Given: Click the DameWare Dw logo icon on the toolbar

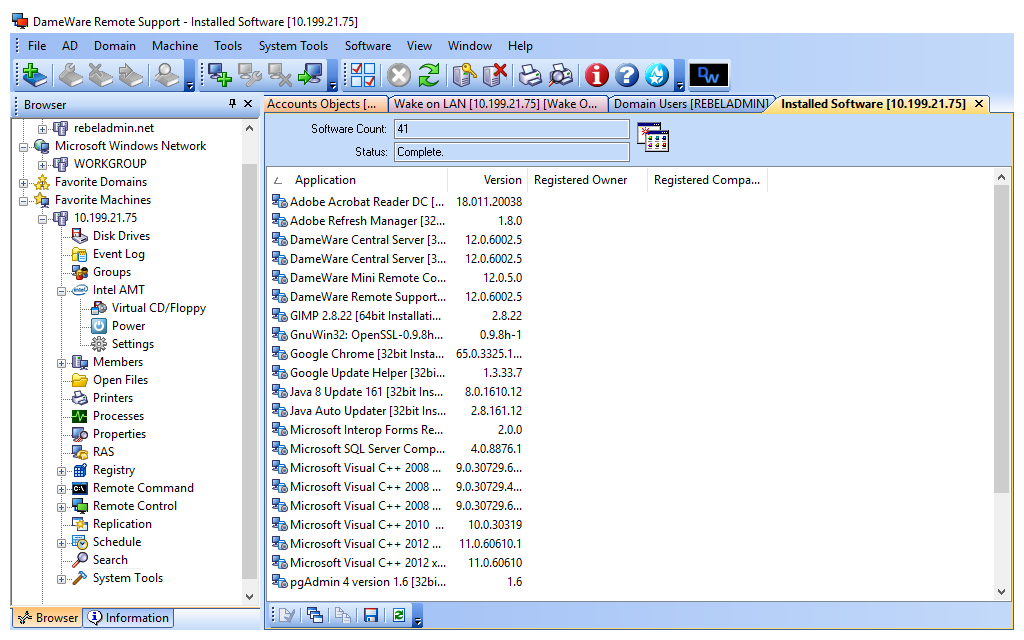Looking at the screenshot, I should pos(709,74).
